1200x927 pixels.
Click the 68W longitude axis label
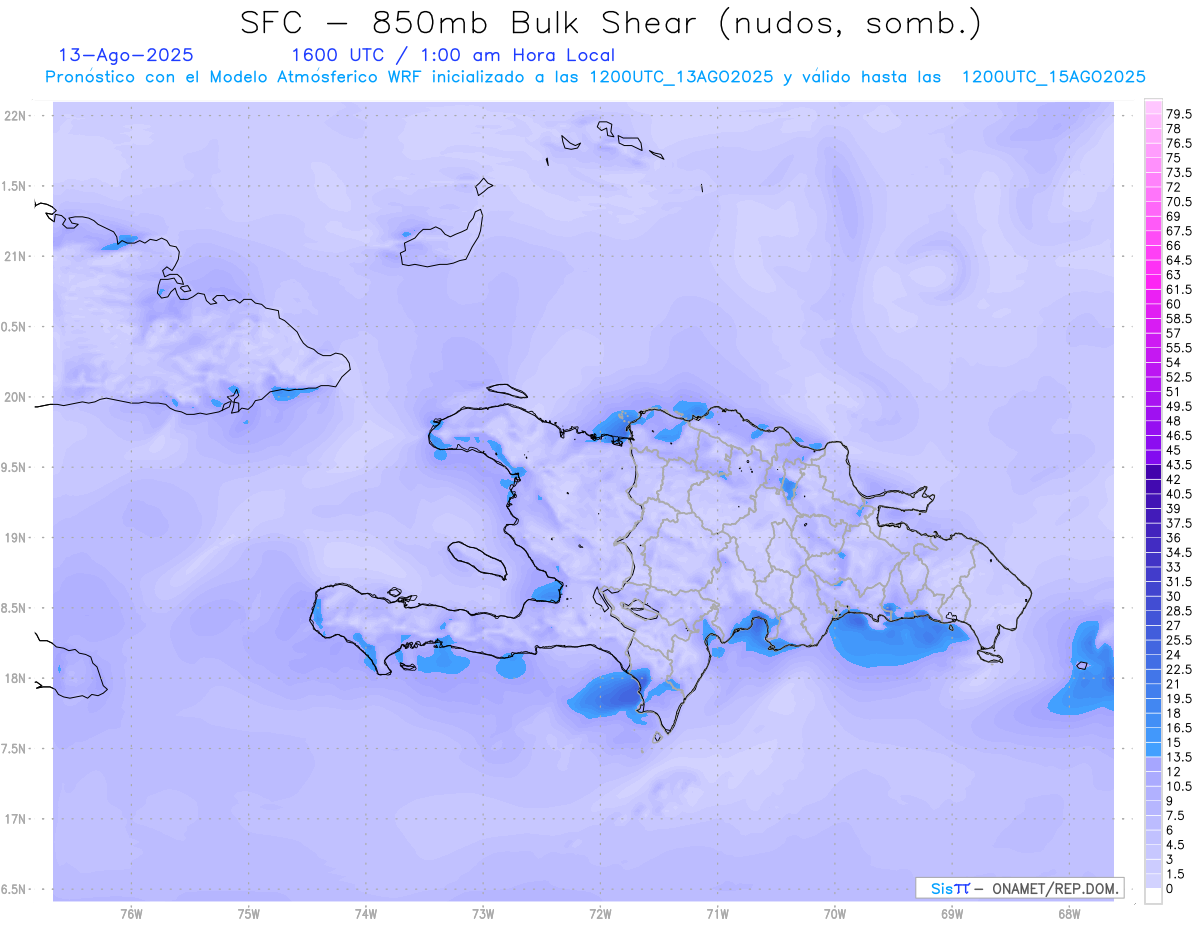[1068, 914]
